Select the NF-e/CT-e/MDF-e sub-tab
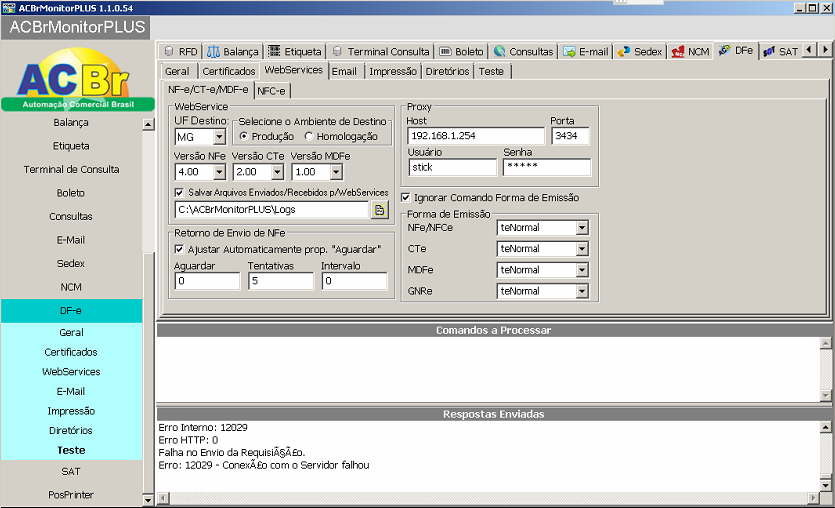 208,89
